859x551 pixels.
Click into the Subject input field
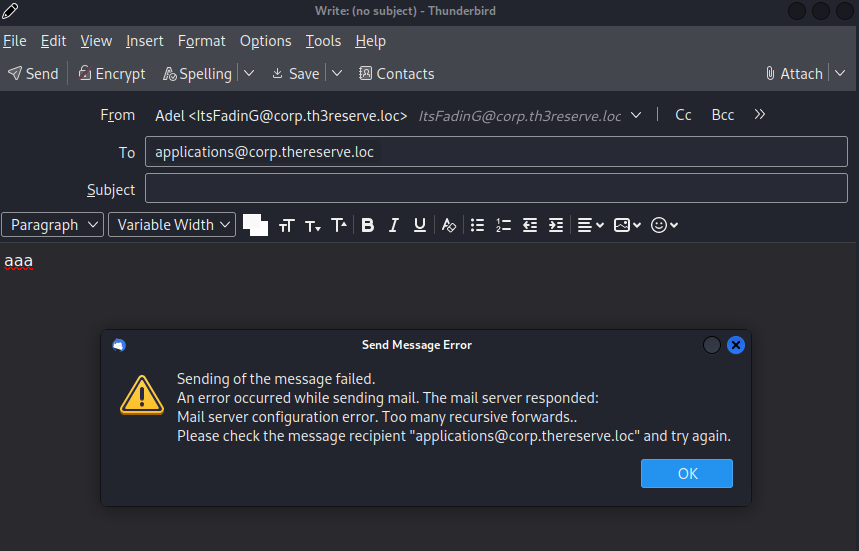[496, 189]
